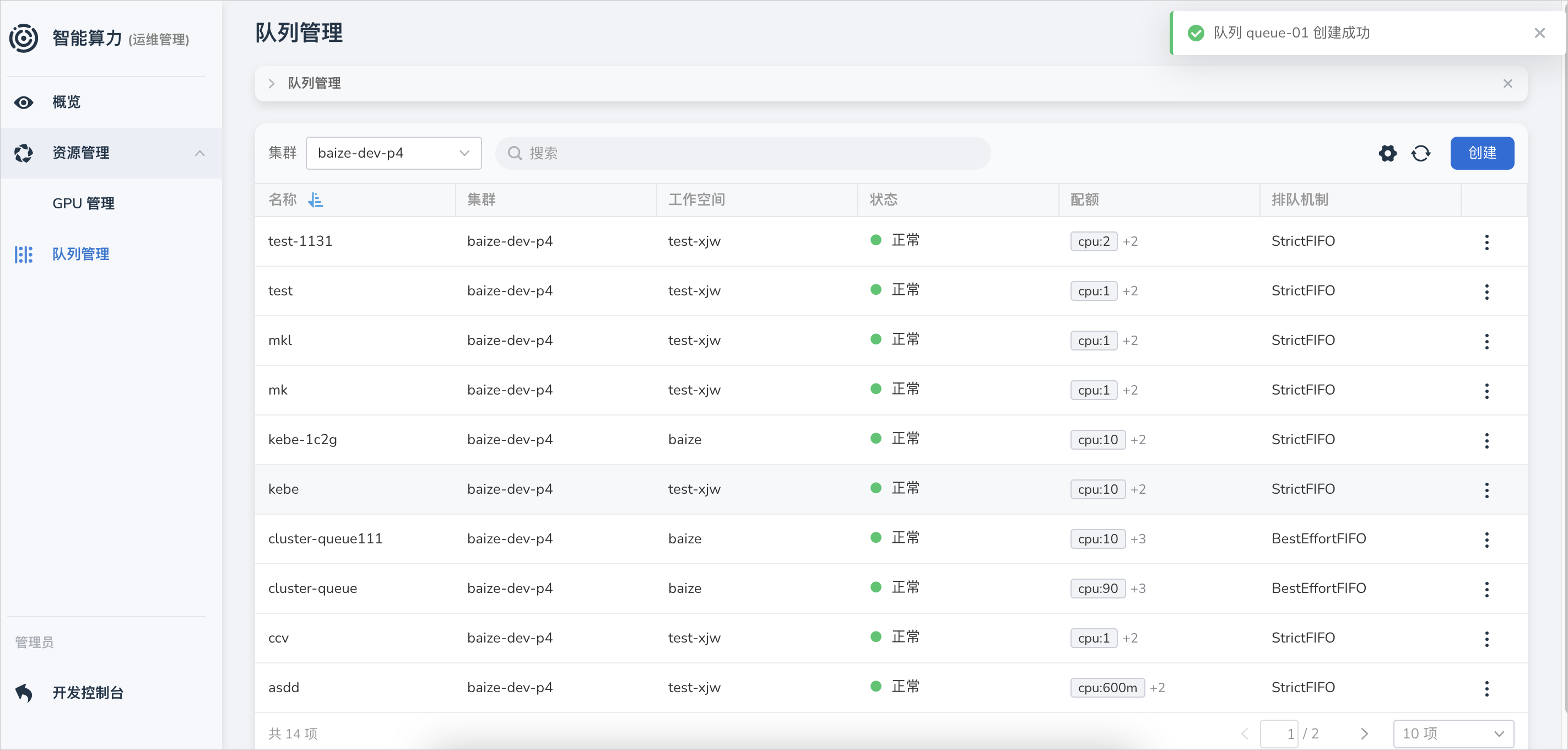
Task: Open actions menu for mk row
Action: click(x=1486, y=391)
